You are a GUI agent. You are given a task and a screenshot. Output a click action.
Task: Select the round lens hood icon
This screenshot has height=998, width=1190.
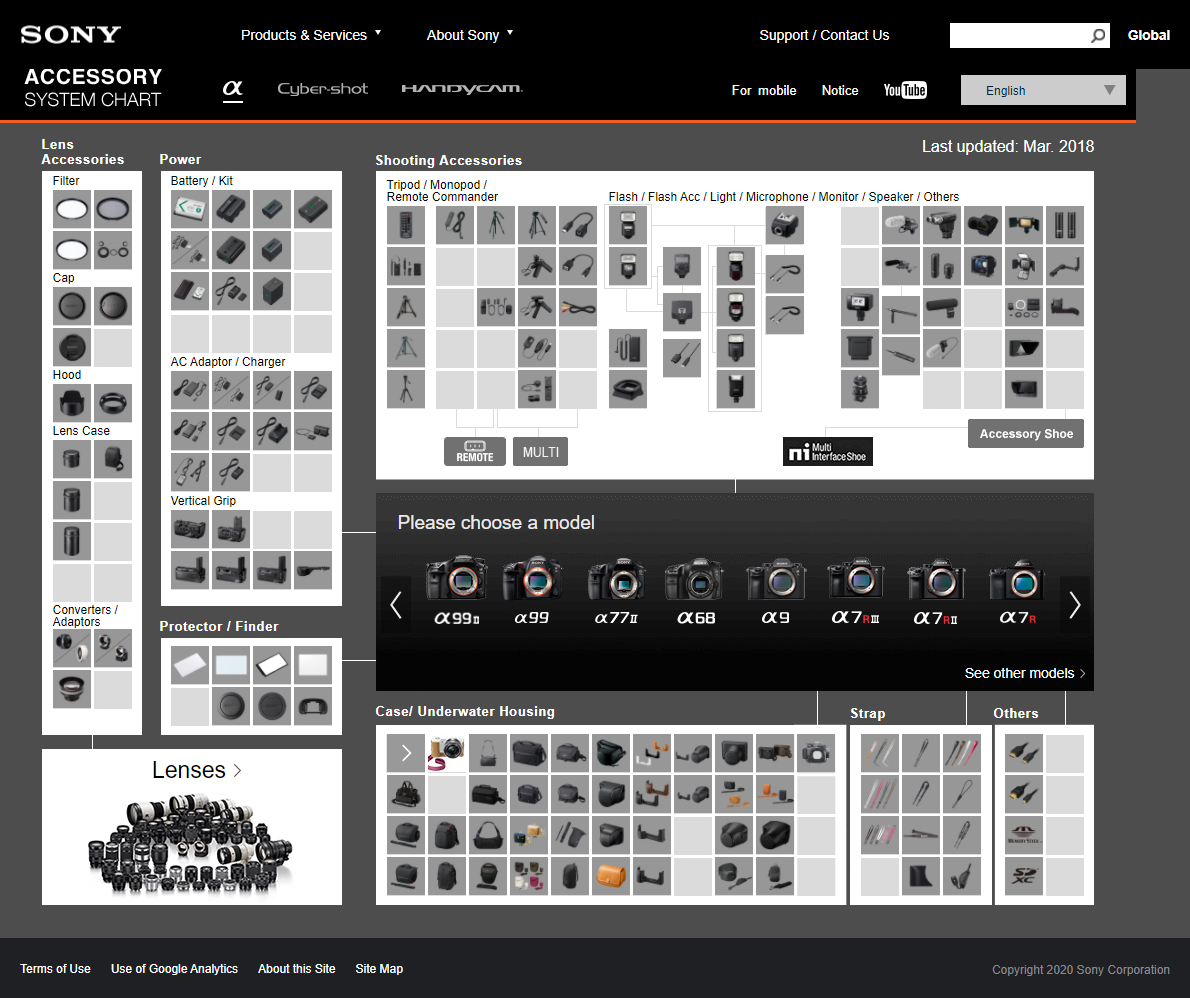(x=113, y=403)
